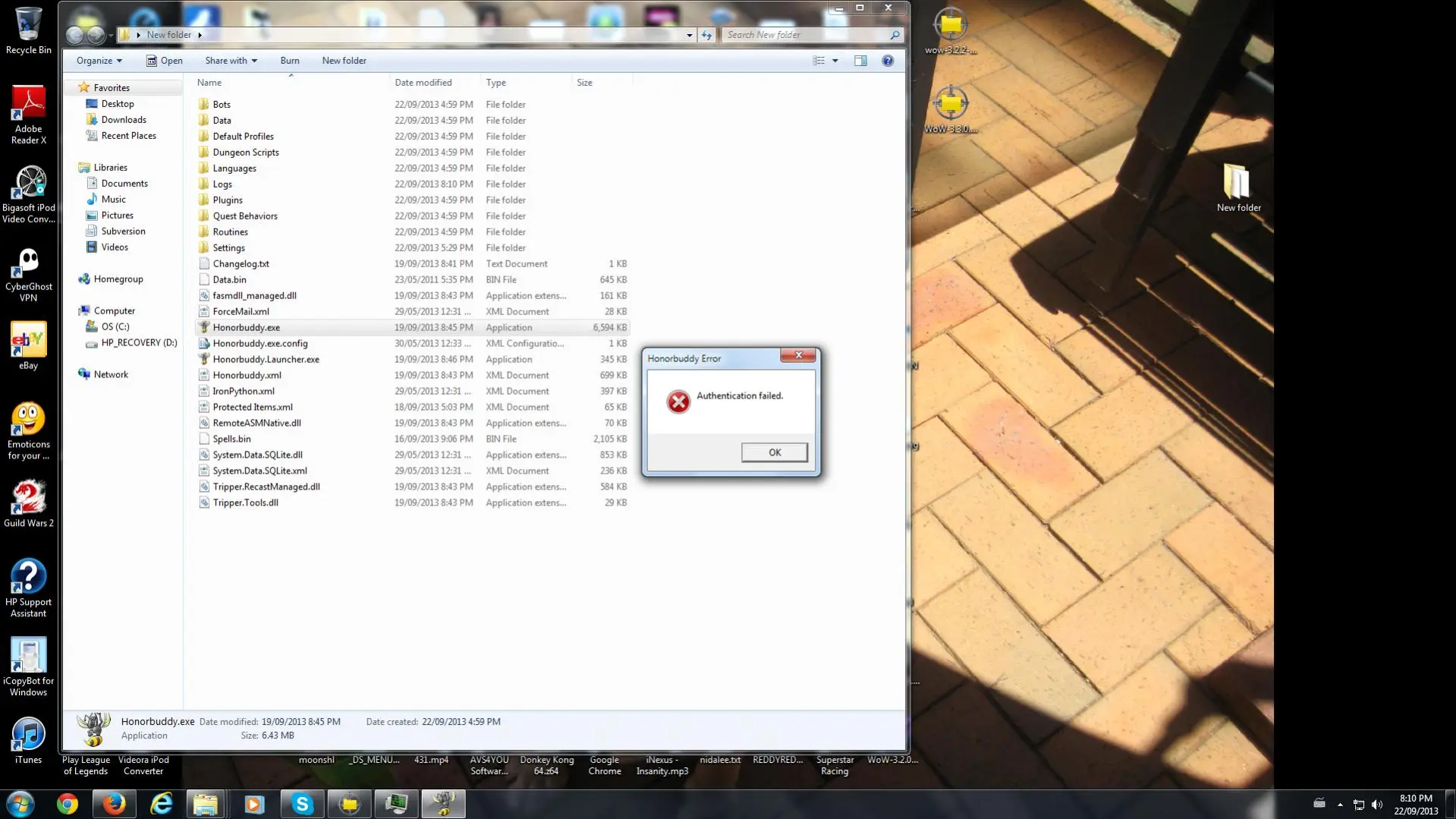
Task: Select Homegroup in the navigation pane
Action: pyautogui.click(x=118, y=279)
